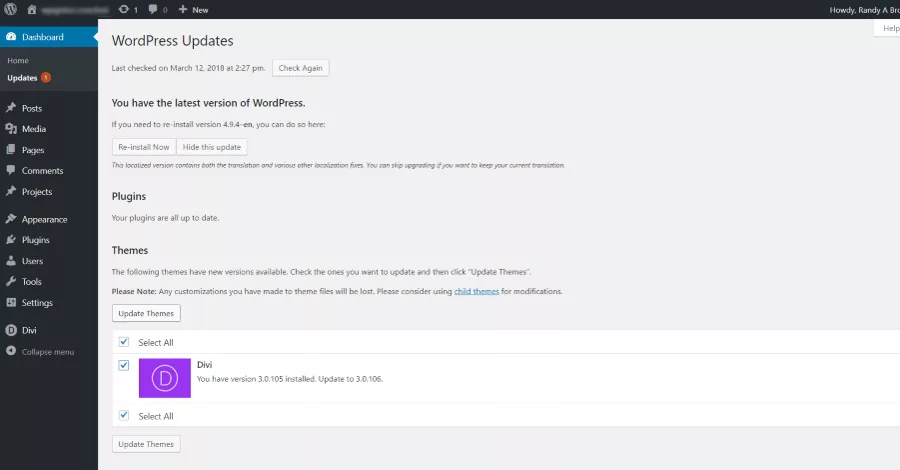
Task: Toggle the bottom Select All checkbox
Action: point(124,415)
